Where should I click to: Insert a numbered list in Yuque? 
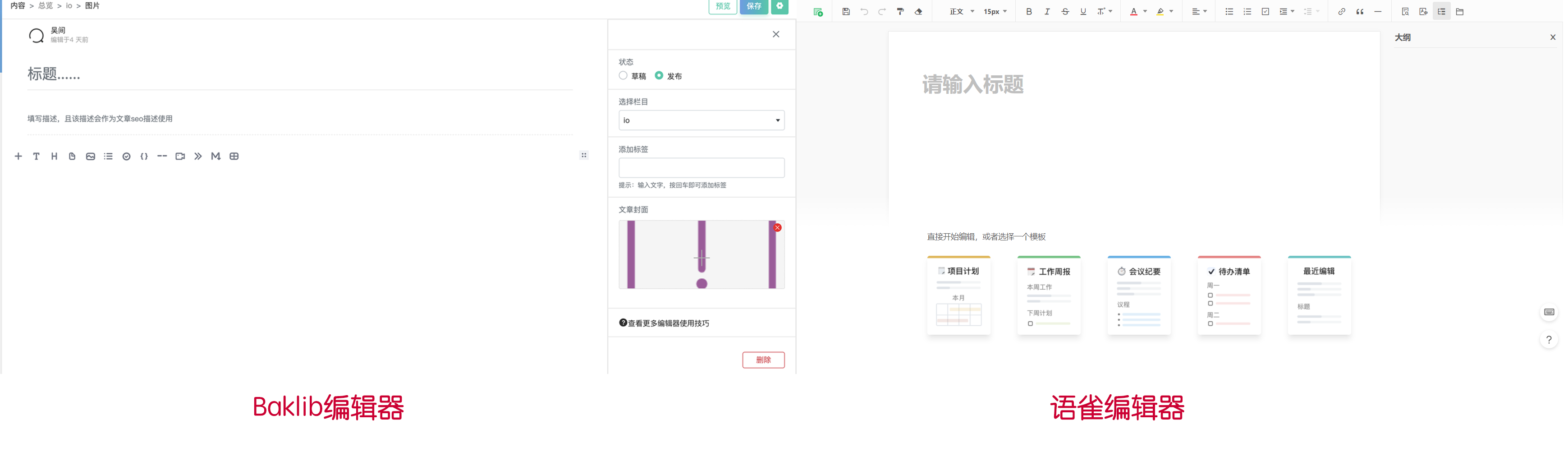click(x=1247, y=12)
